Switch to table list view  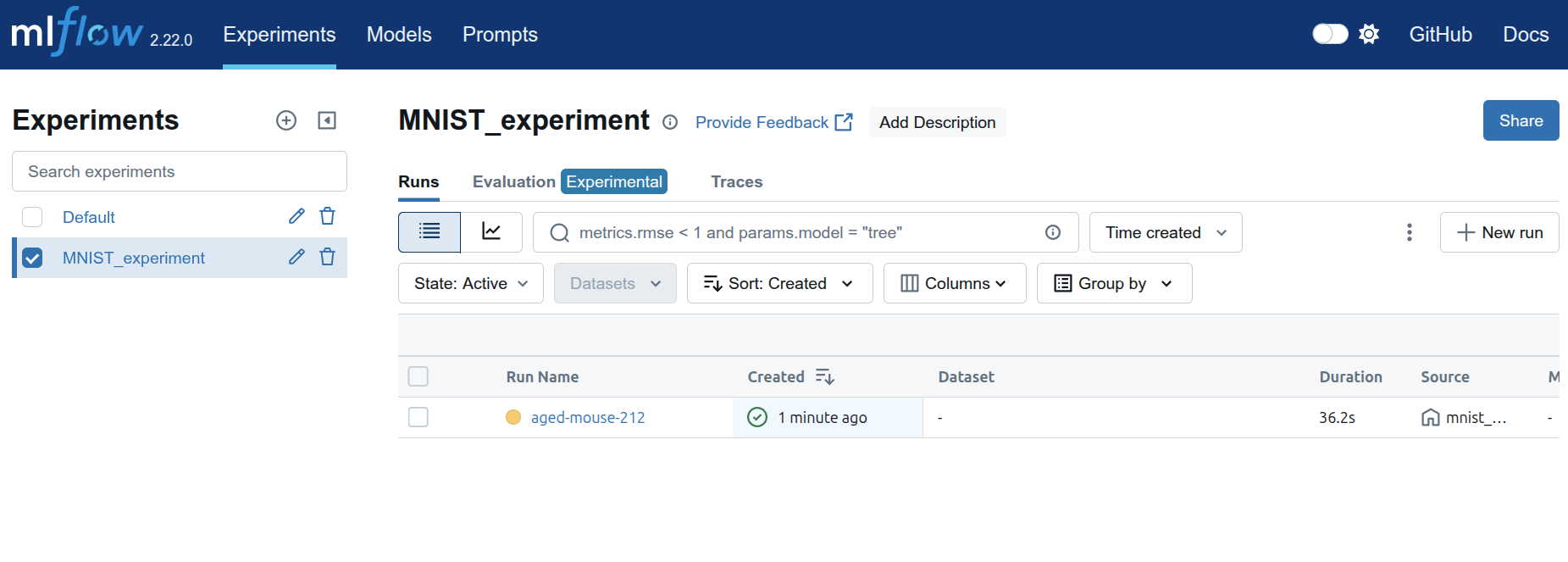tap(429, 231)
